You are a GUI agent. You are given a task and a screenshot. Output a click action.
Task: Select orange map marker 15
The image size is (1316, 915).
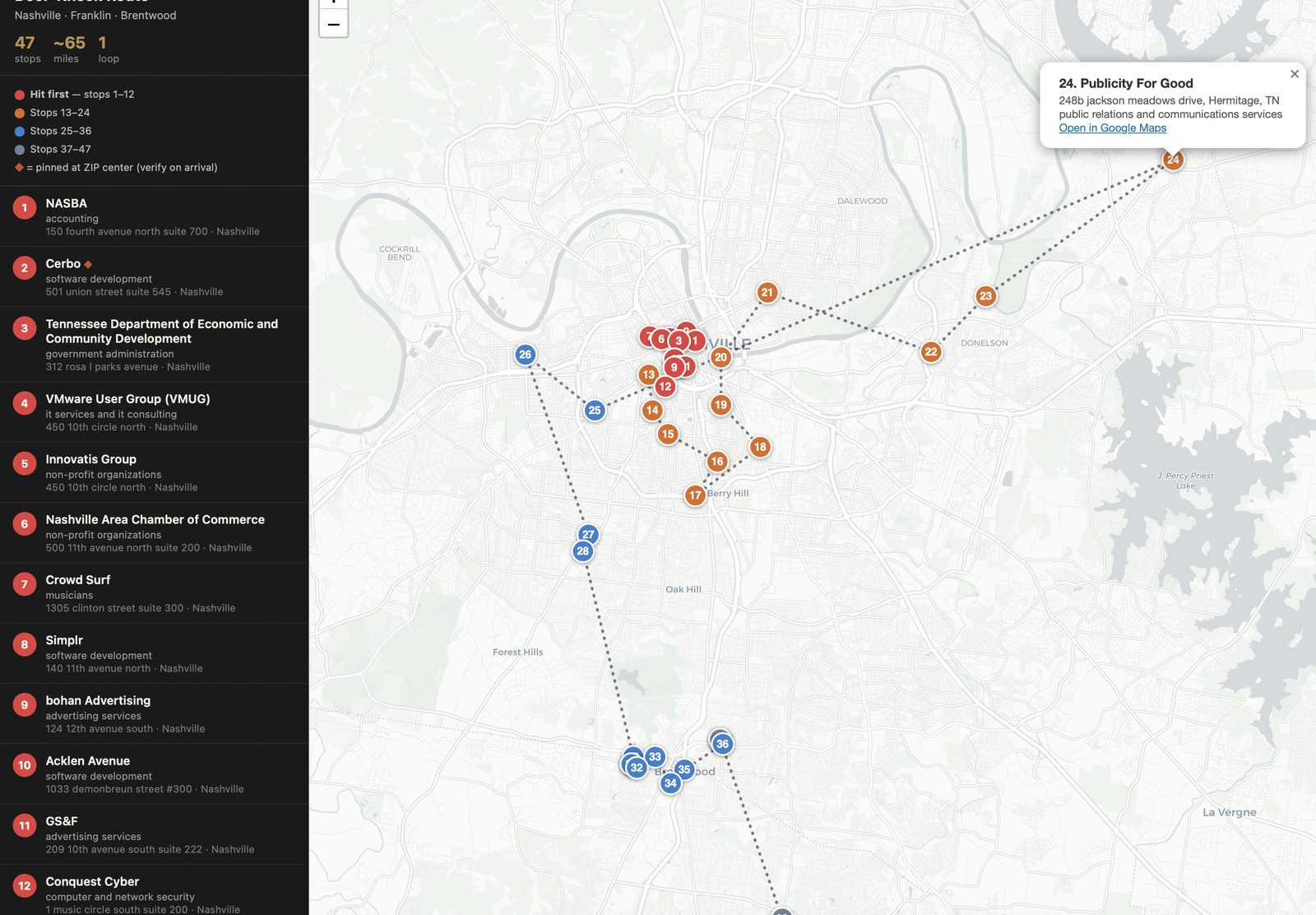click(667, 434)
